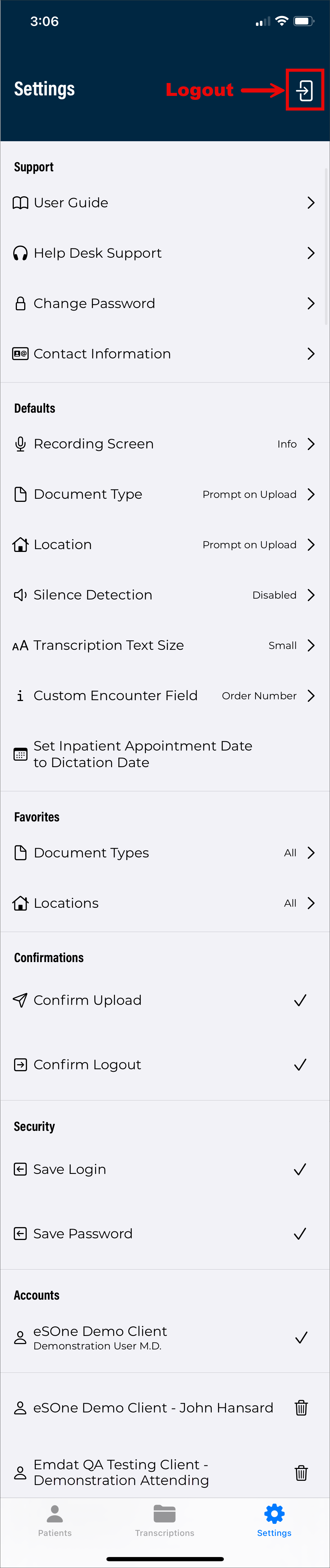Open favorite Locations list
This screenshot has height=1568, width=330.
pos(164,903)
